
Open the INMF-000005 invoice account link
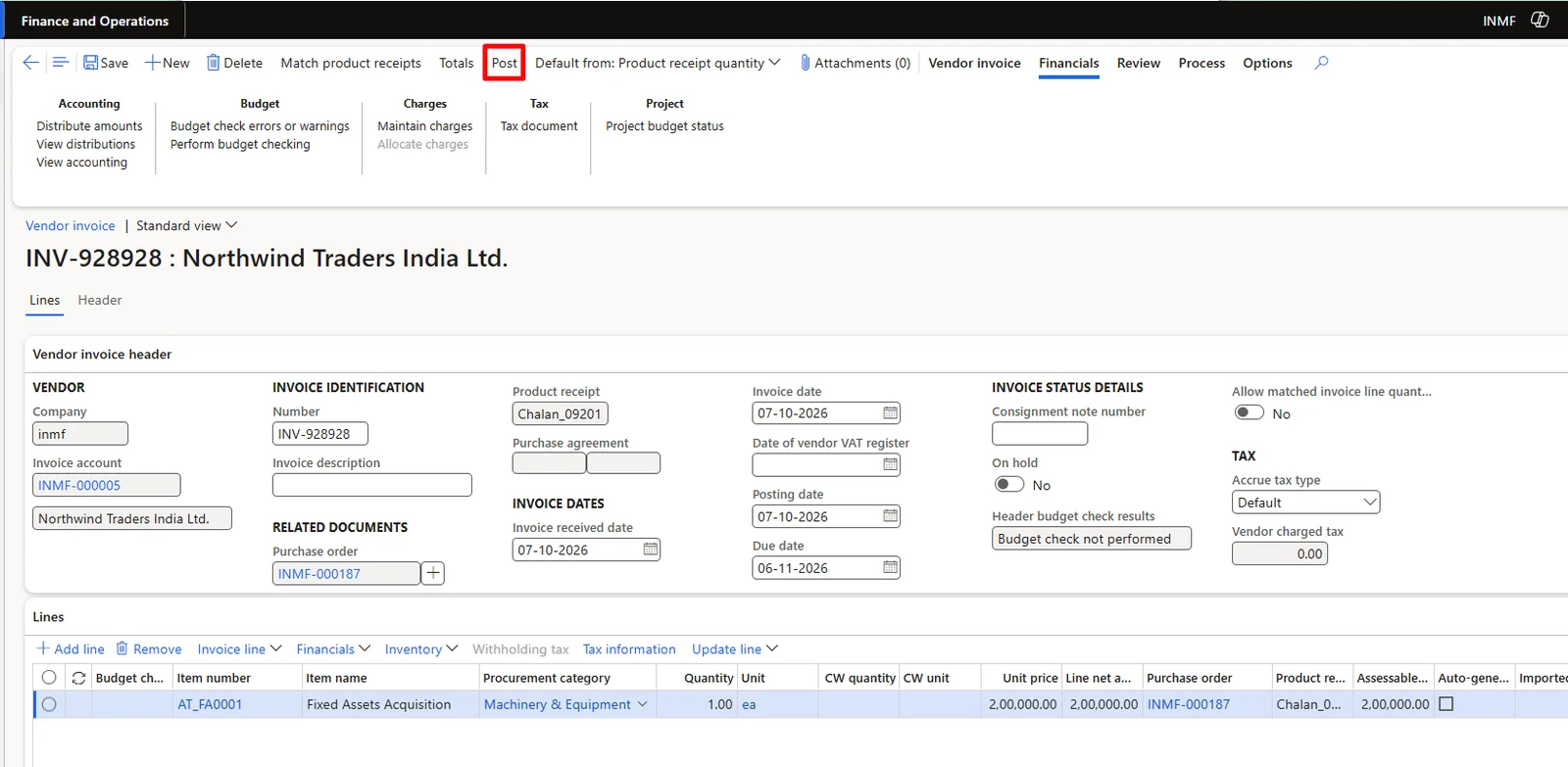pos(79,485)
